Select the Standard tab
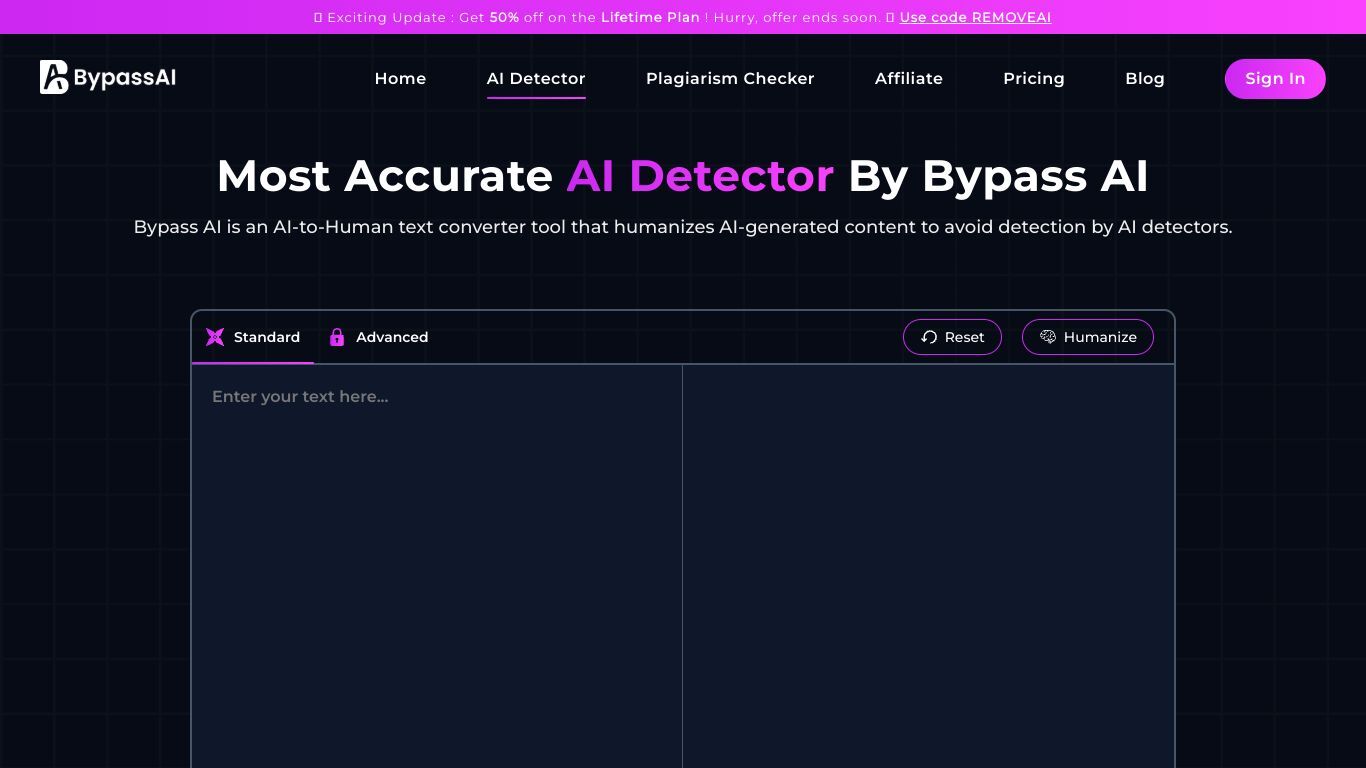The height and width of the screenshot is (768, 1366). pyautogui.click(x=253, y=337)
